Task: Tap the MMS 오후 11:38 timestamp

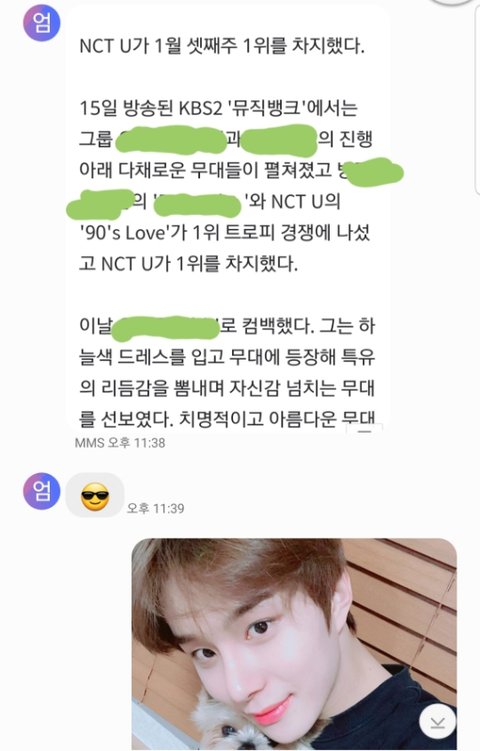Action: pyautogui.click(x=120, y=443)
